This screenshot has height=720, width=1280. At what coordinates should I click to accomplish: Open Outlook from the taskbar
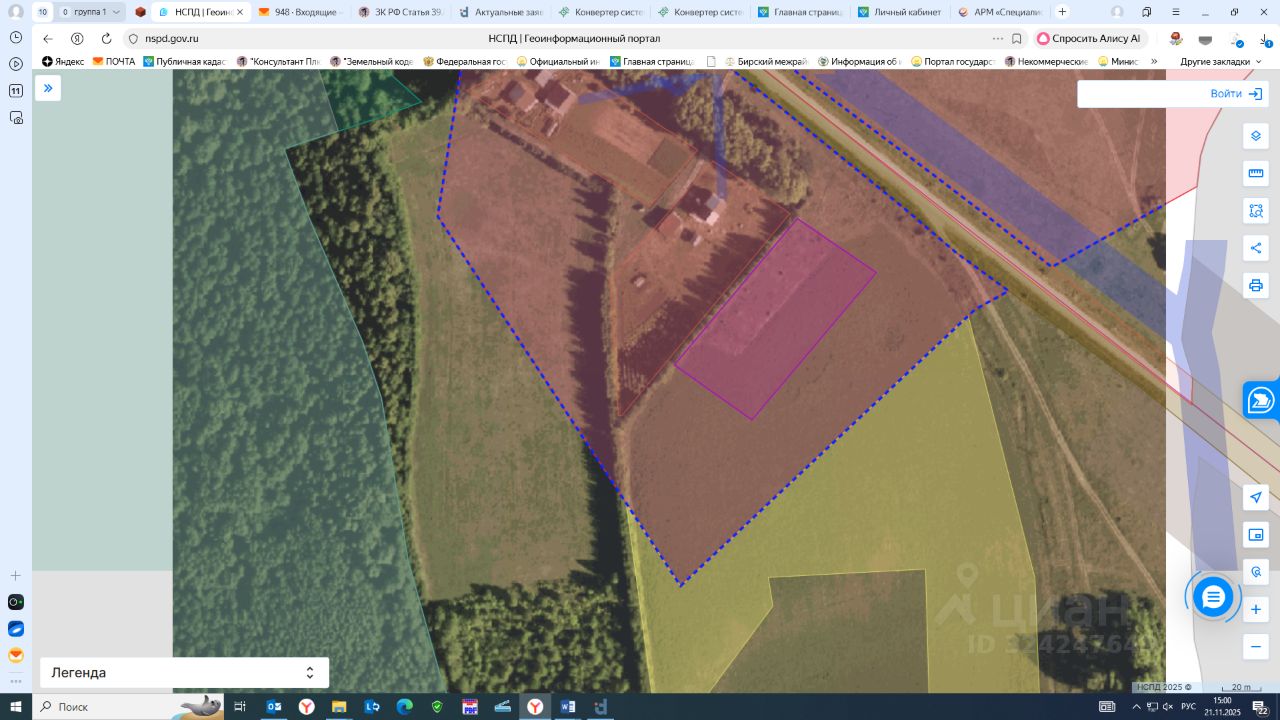273,707
